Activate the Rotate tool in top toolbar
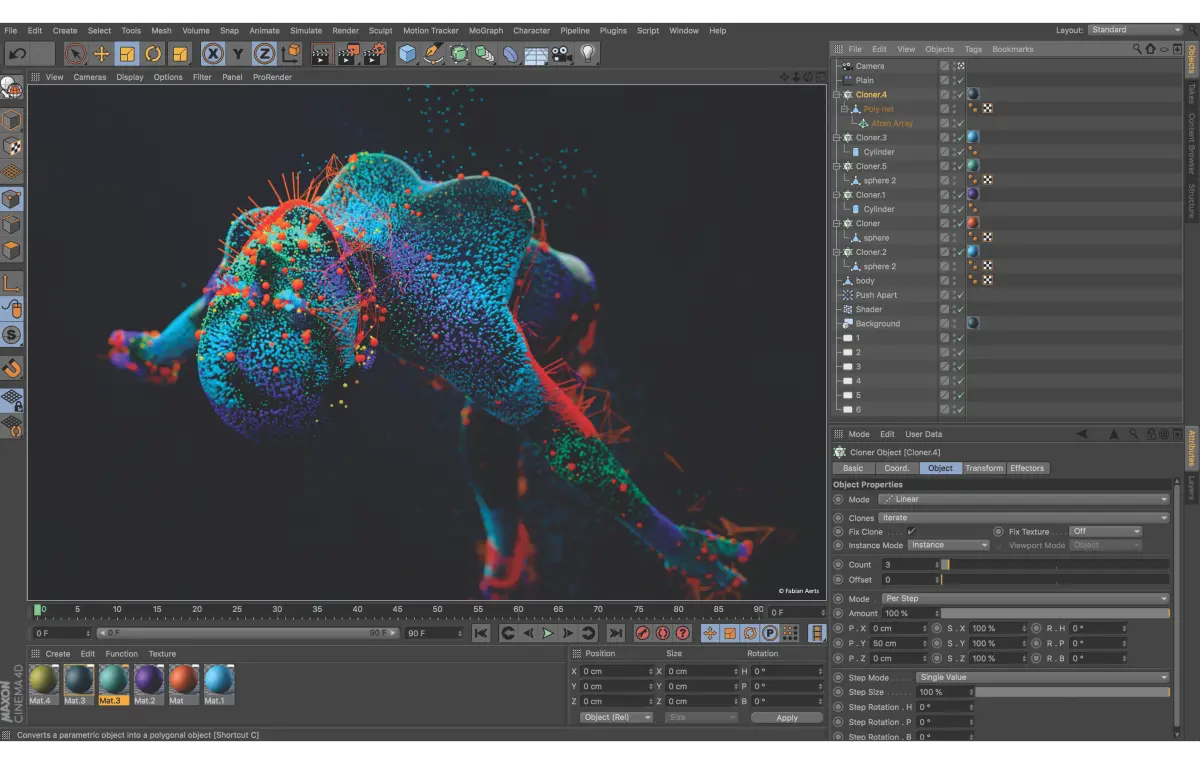 coord(154,54)
